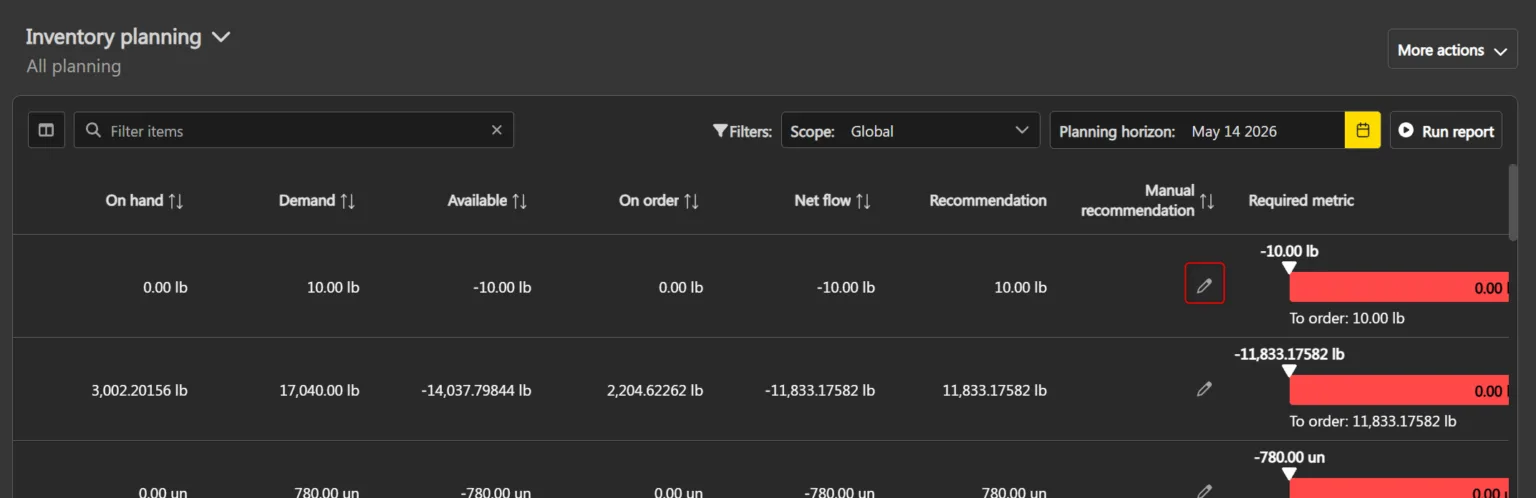Sort by Available column

[x=520, y=200]
